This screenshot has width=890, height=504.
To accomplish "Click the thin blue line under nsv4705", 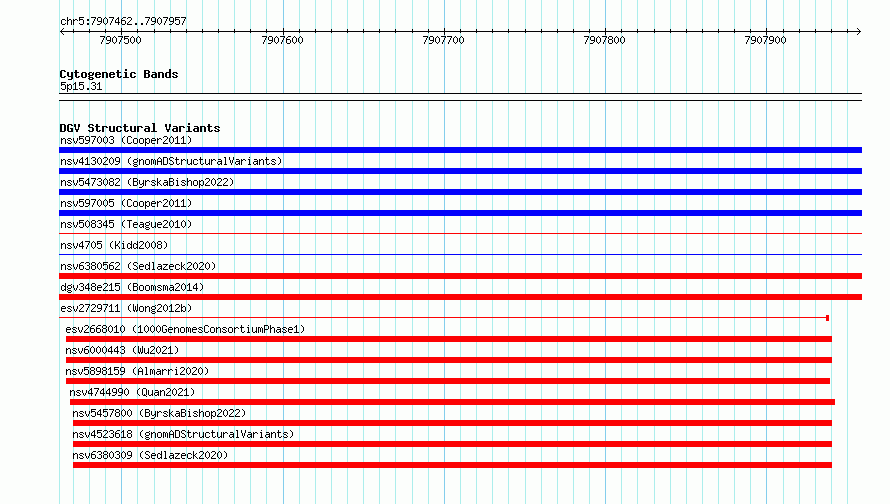I will pos(460,254).
